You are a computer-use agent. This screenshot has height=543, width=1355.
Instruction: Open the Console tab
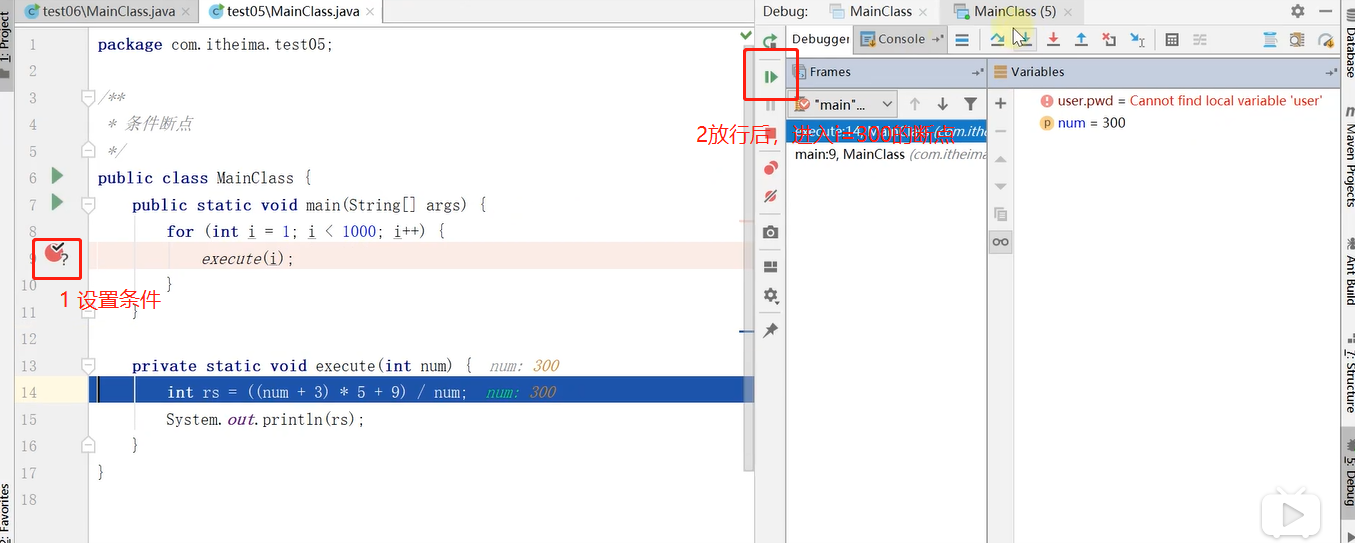click(901, 39)
